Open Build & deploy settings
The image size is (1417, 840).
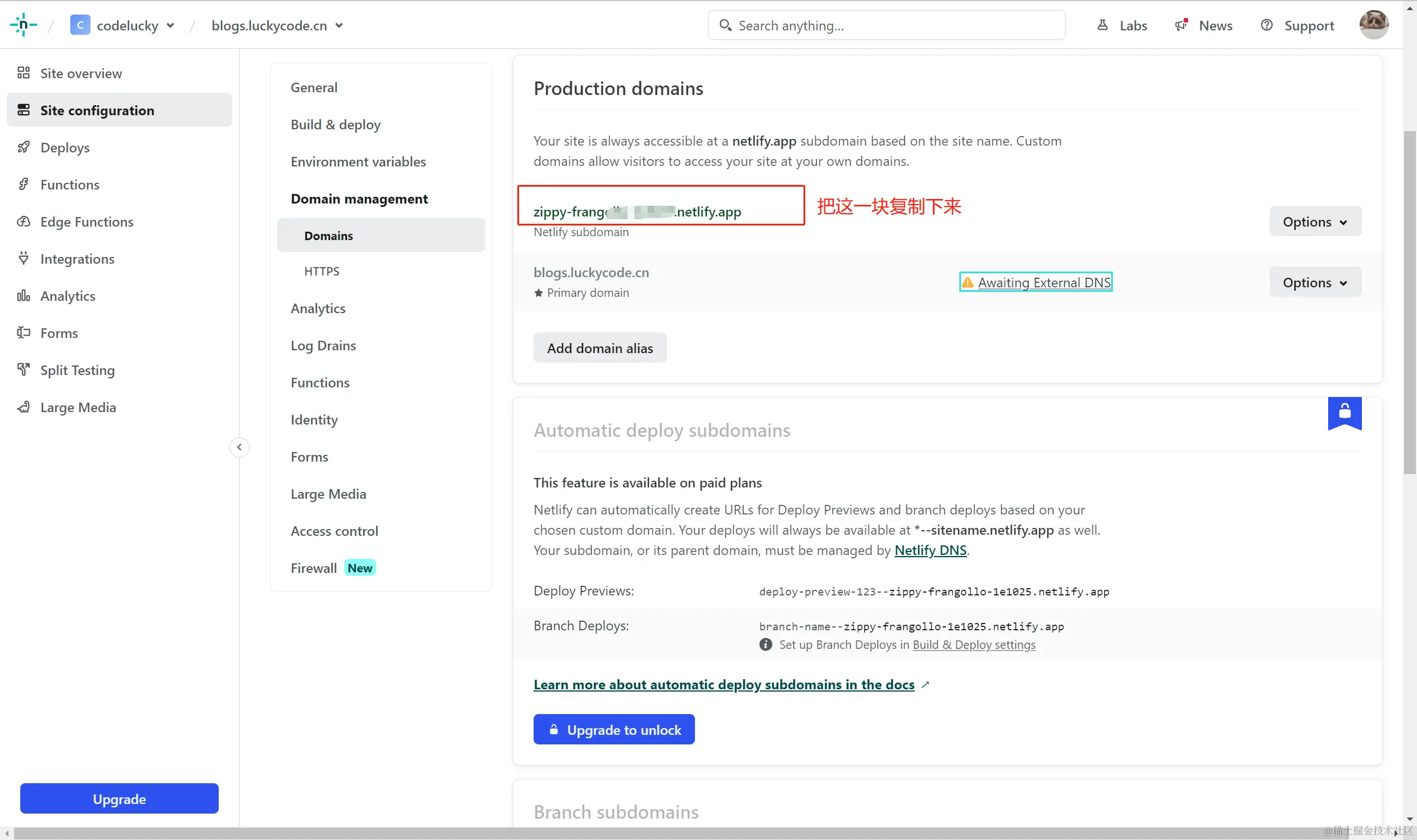point(335,124)
